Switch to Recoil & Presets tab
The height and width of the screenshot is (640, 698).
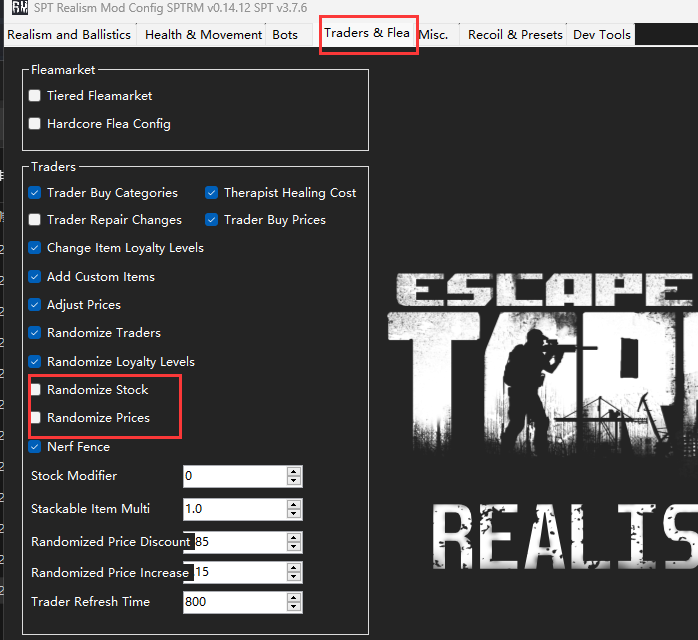point(515,35)
